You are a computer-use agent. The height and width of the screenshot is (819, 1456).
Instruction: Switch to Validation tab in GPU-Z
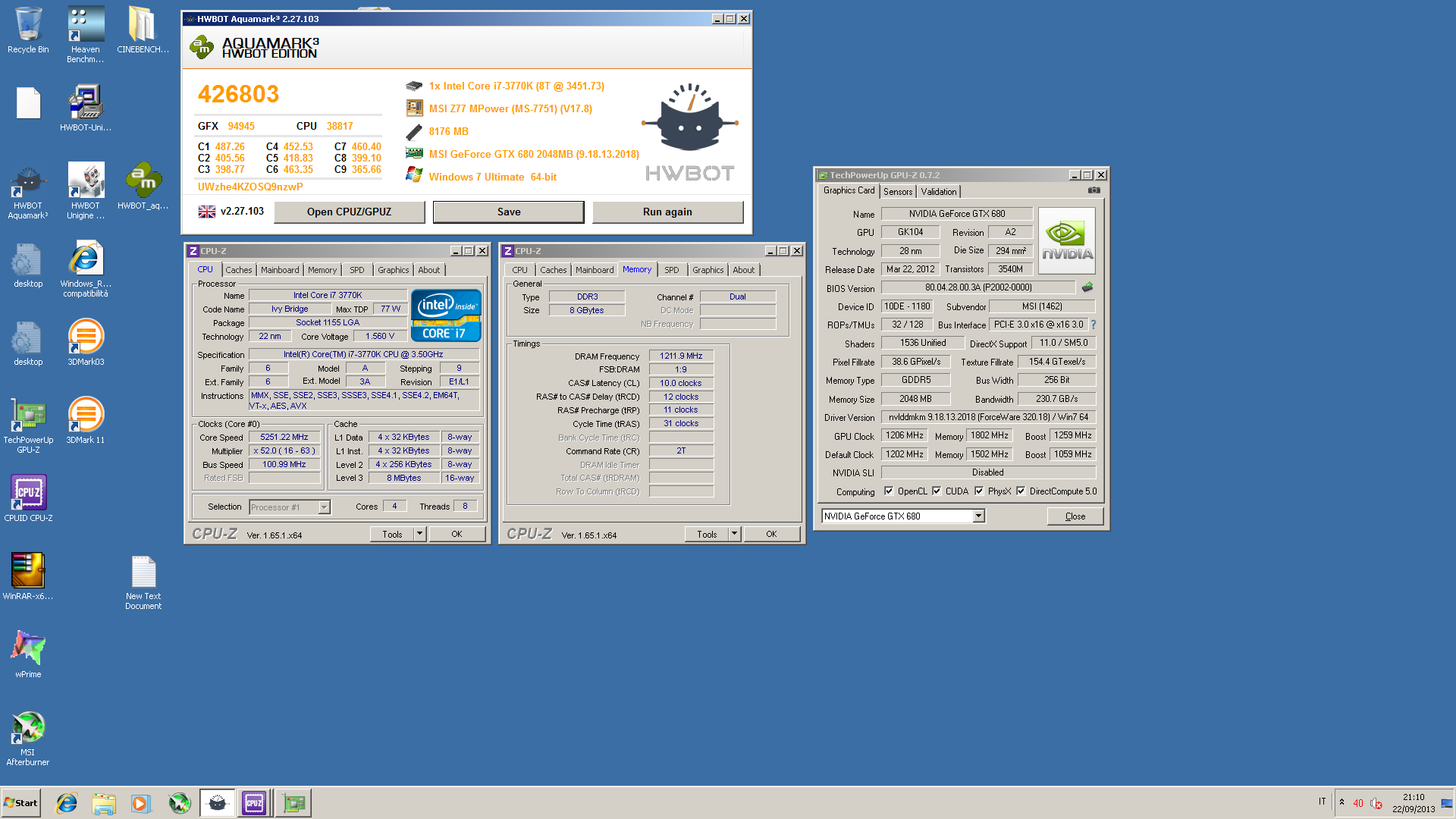[939, 192]
